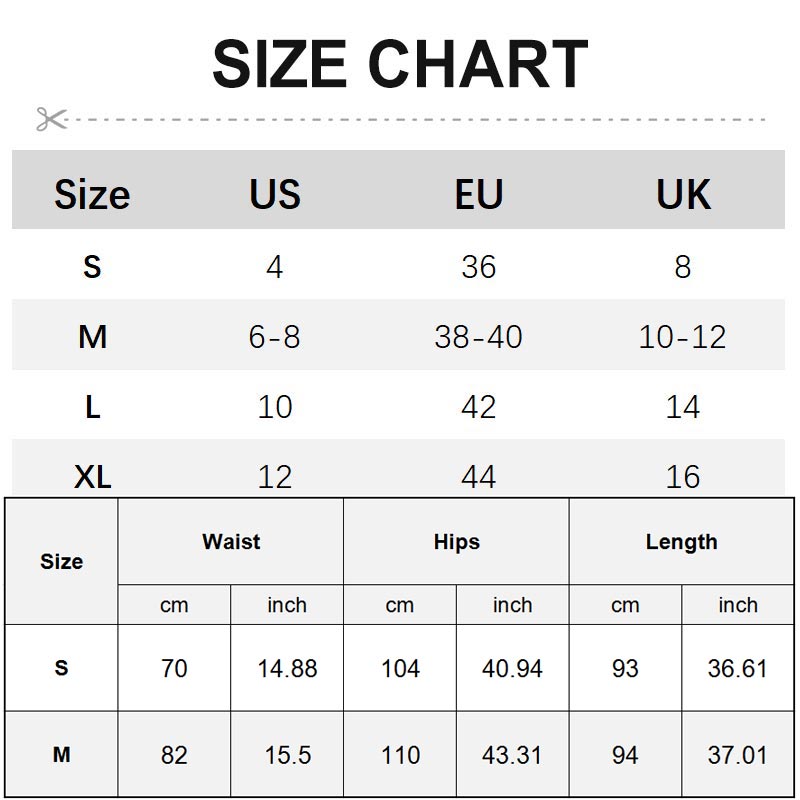The height and width of the screenshot is (800, 800).
Task: Select the UK column header
Action: pos(683,194)
